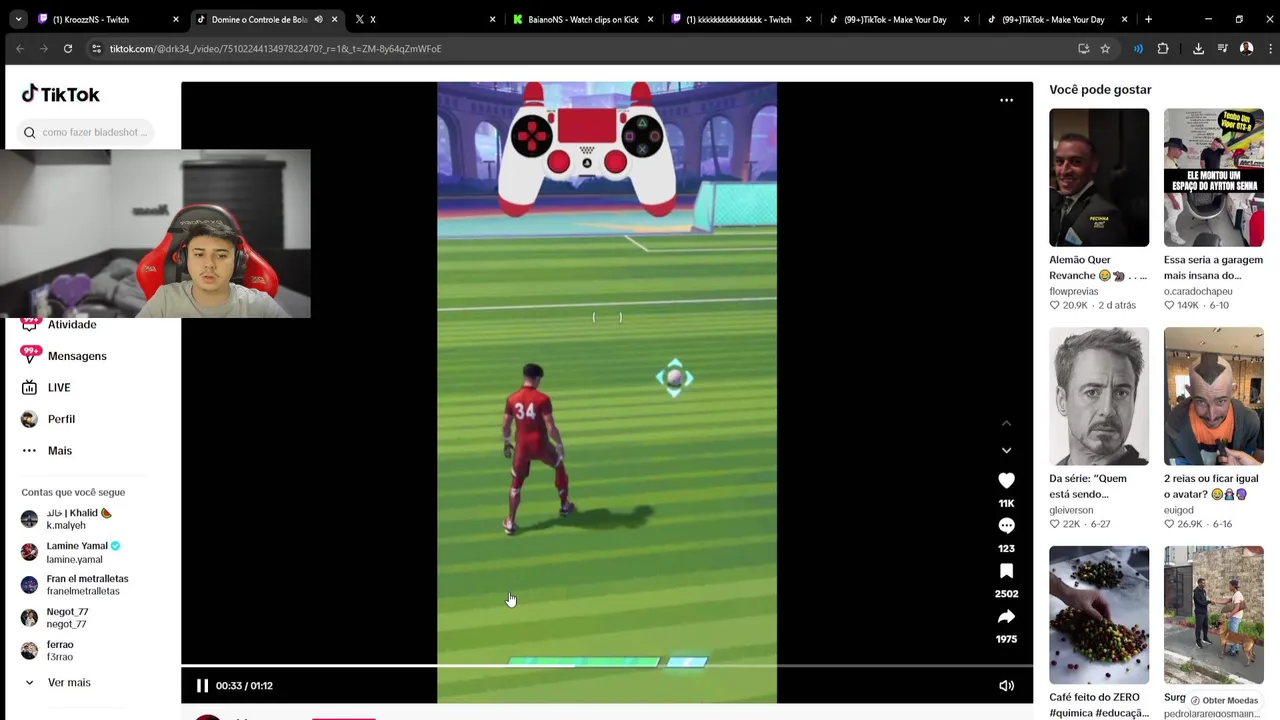This screenshot has height=720, width=1280.
Task: Open ferrao account
Action: (60, 650)
